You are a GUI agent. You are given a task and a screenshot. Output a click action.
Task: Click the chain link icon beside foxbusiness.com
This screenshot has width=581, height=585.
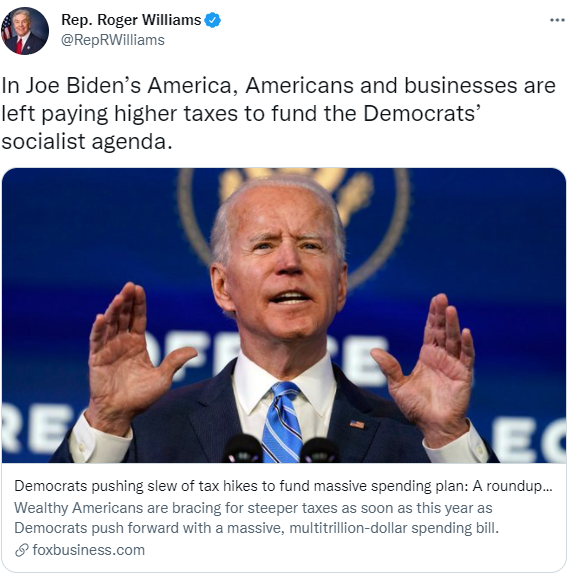point(22,550)
